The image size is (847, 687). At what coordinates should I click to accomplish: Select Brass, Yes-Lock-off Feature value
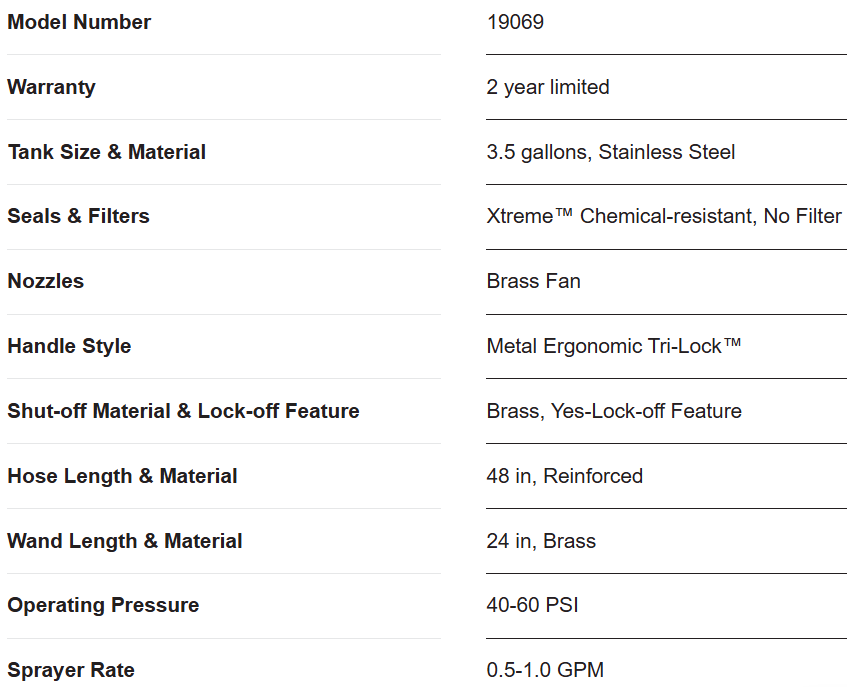(x=614, y=411)
